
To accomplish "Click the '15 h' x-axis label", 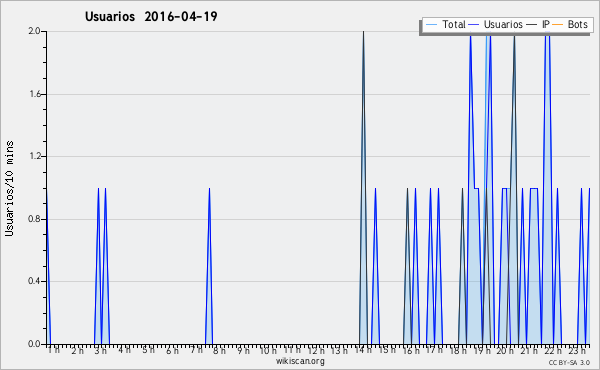I will click(387, 350).
